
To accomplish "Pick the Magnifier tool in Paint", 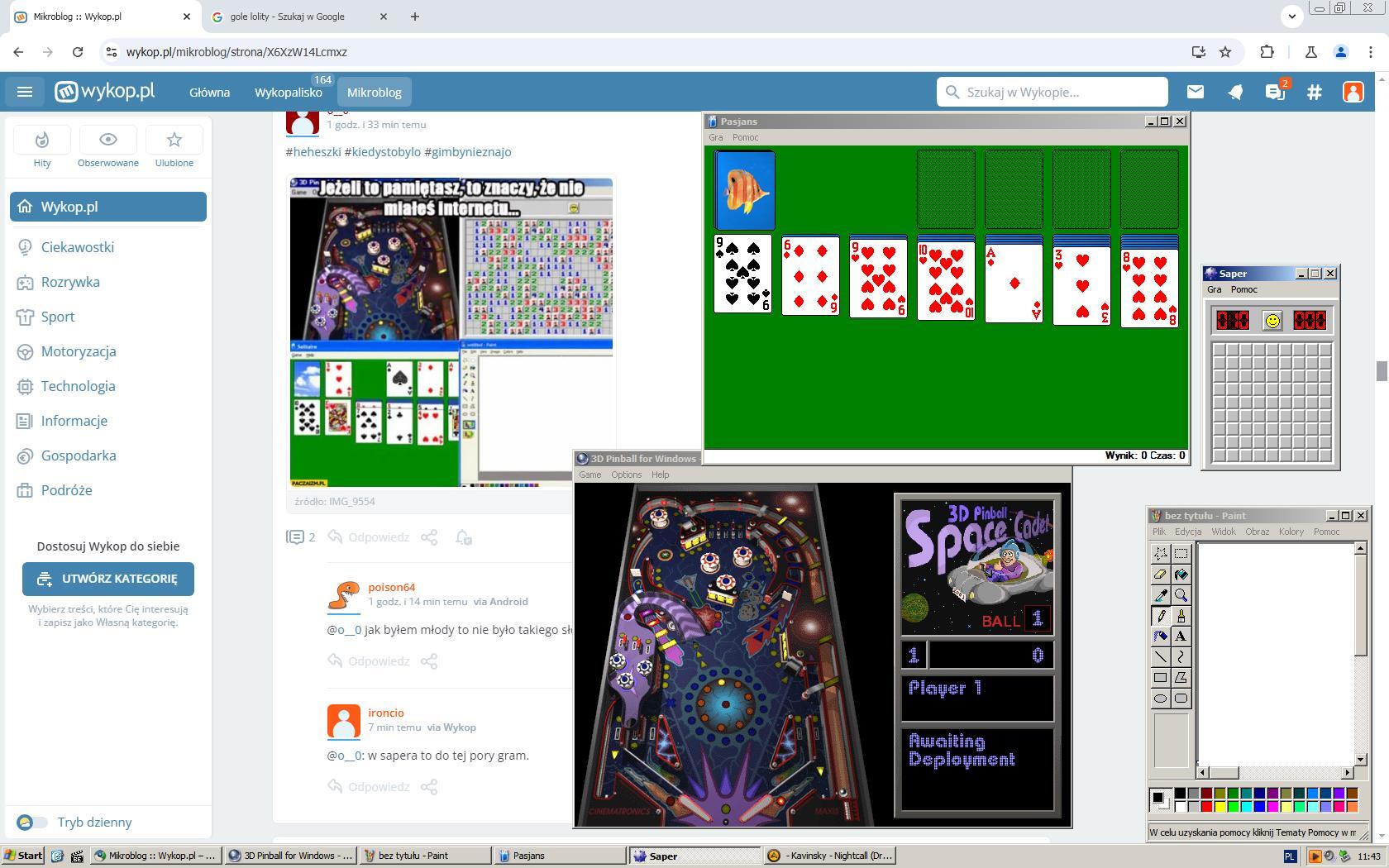I will coord(1181,595).
